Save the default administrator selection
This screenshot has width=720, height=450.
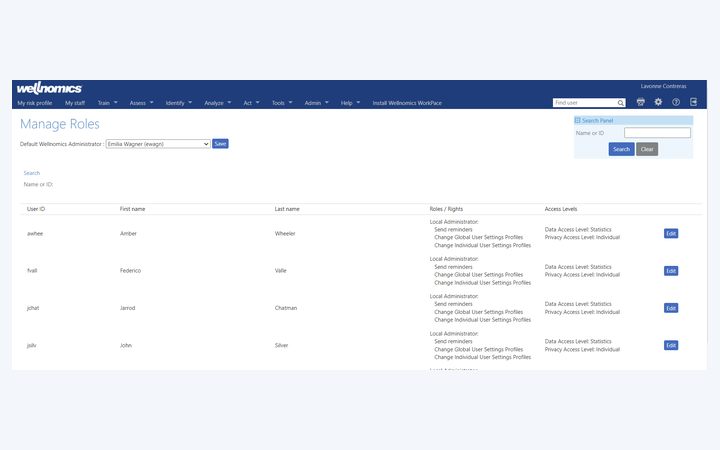point(220,144)
